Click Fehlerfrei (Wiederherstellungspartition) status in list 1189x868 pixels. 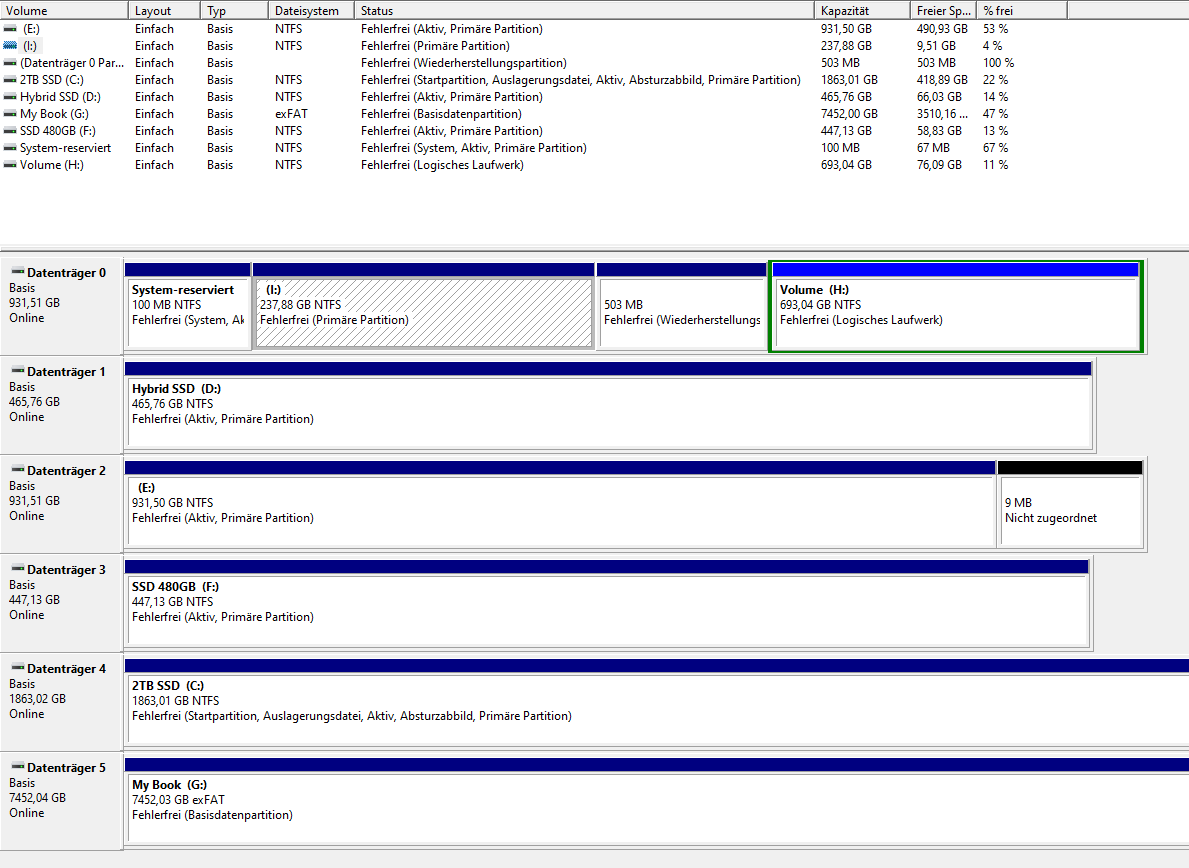click(463, 63)
